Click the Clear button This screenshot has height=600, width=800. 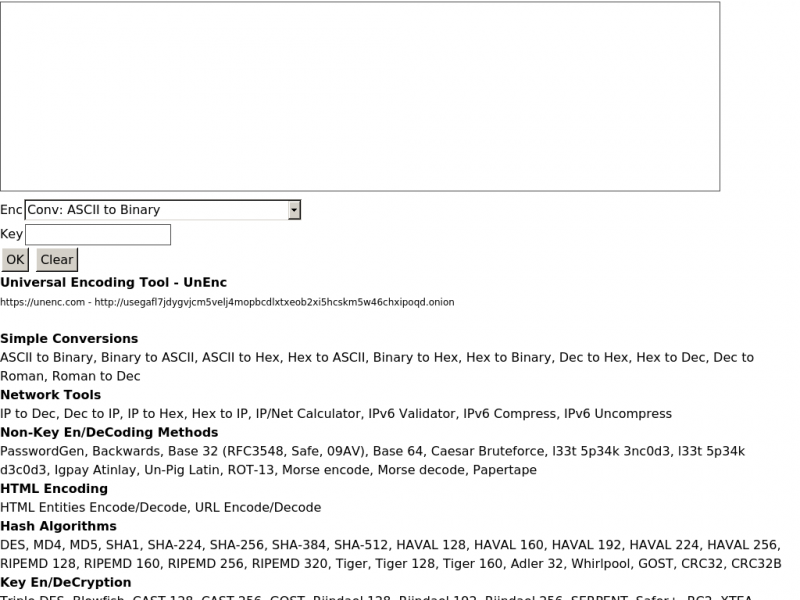pos(57,260)
